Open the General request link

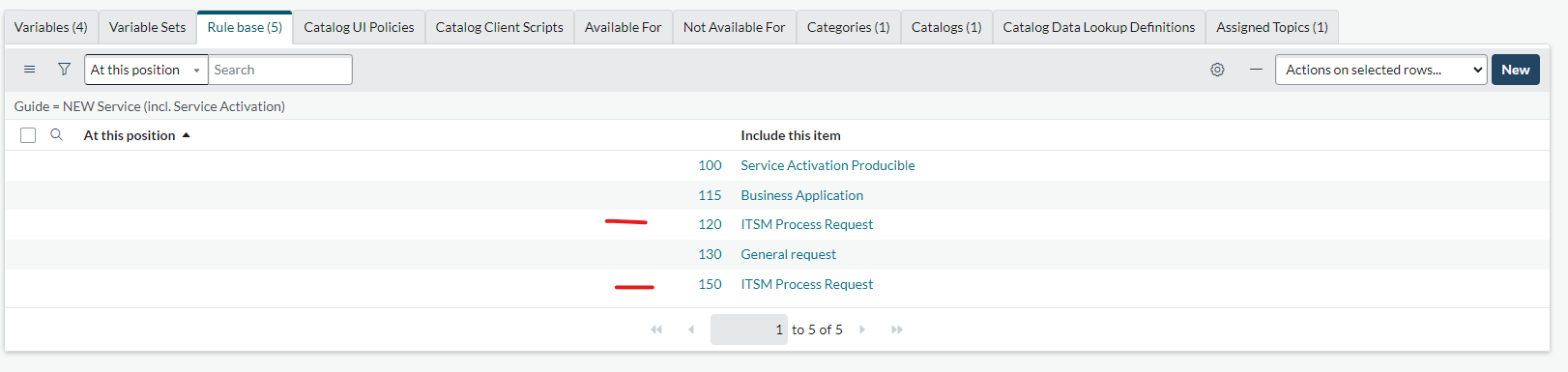[x=788, y=254]
